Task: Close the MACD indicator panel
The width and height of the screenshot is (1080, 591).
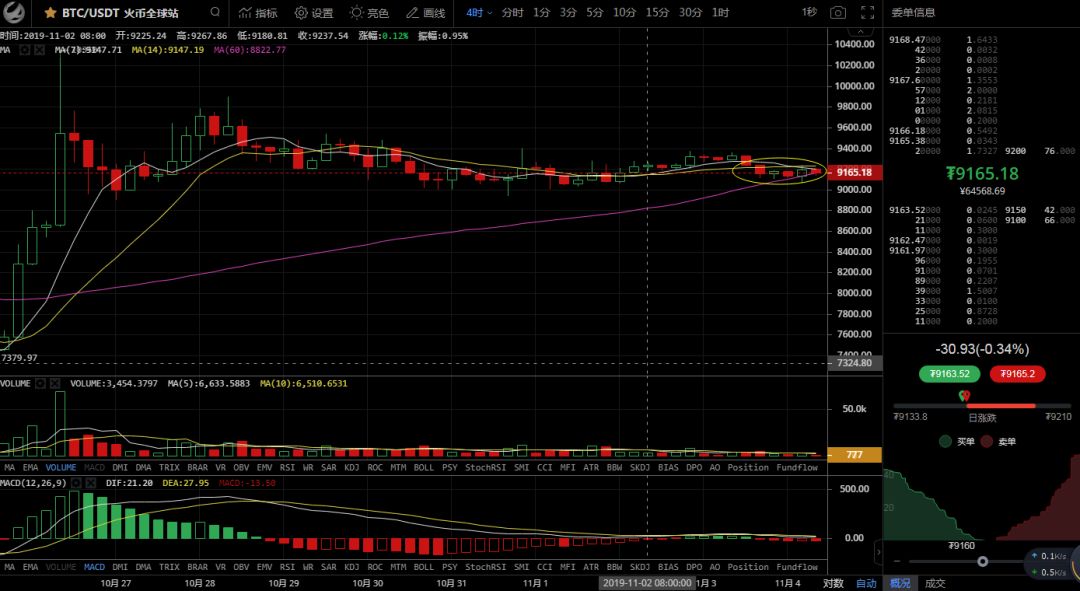Action: [x=91, y=484]
